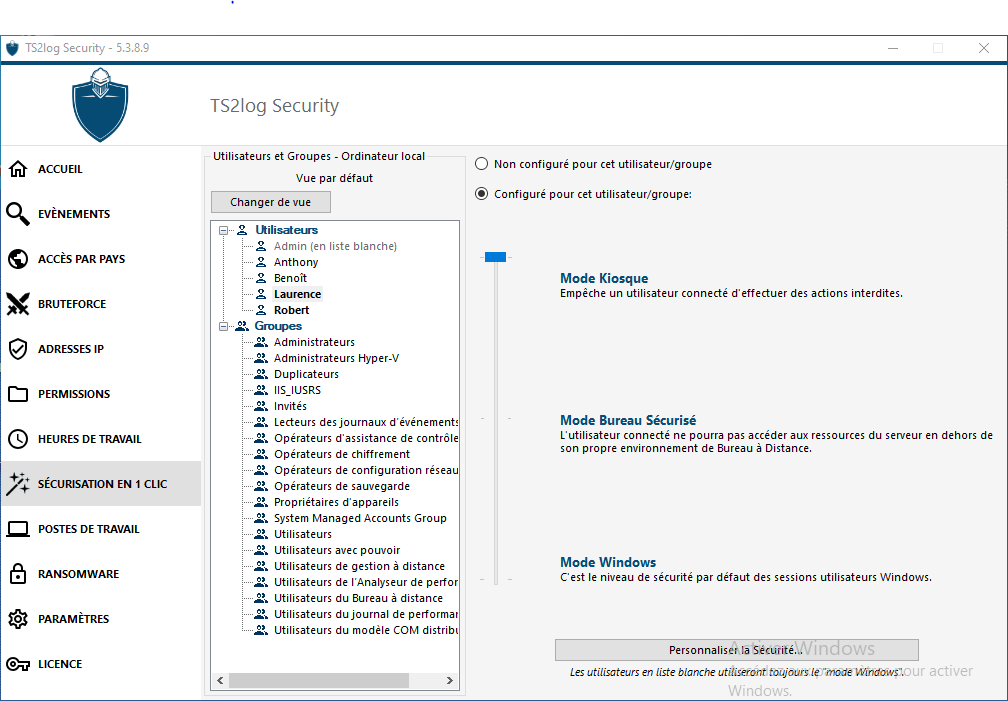
Task: Click the Mode Bureau Sécurisé heading
Action: (628, 421)
